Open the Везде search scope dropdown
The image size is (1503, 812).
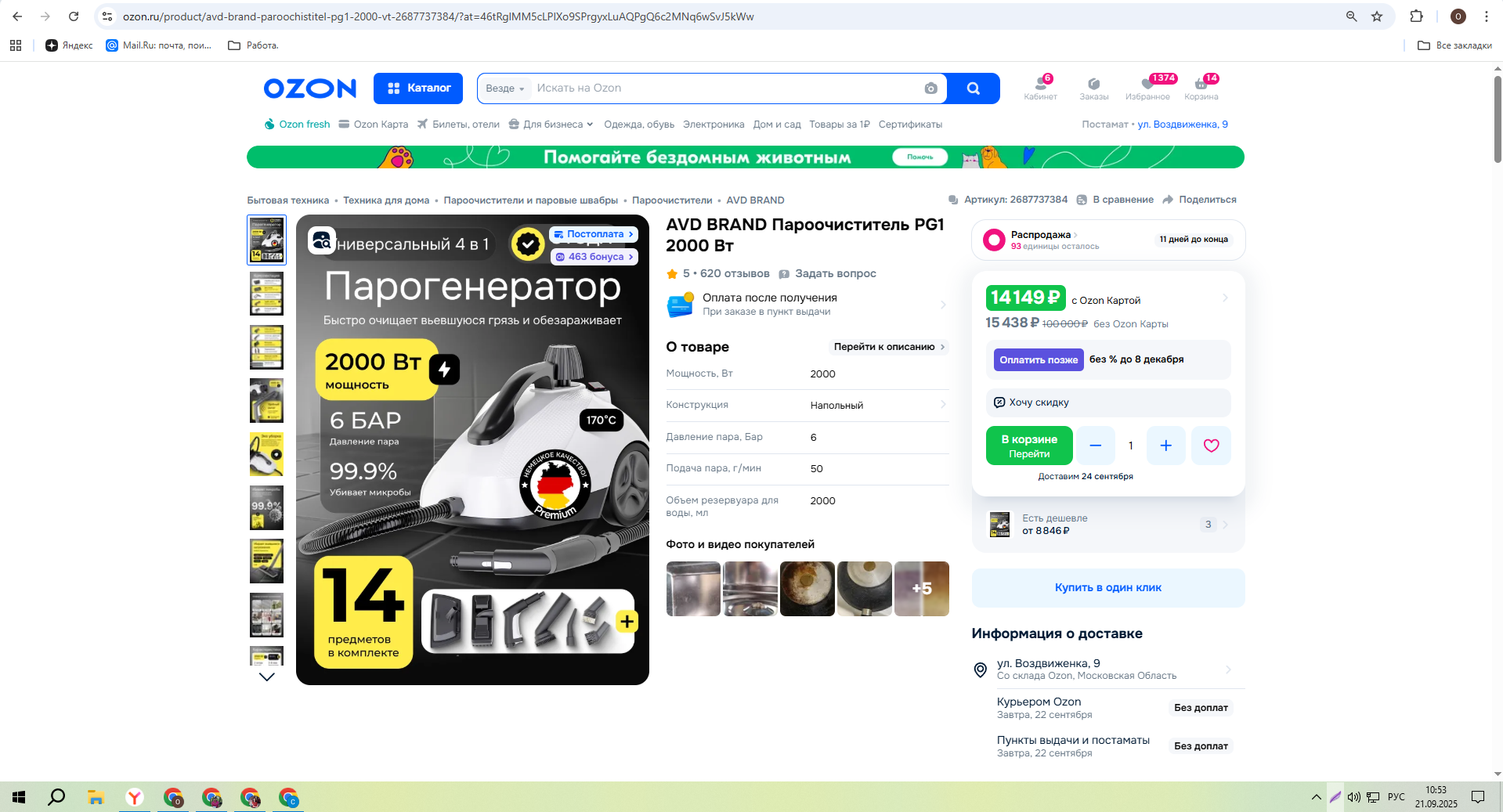tap(504, 88)
